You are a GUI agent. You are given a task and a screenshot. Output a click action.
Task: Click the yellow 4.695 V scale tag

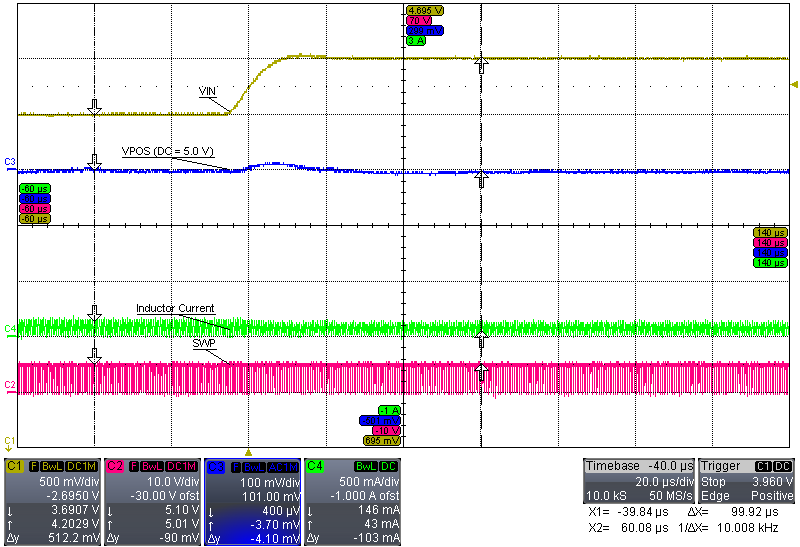pyautogui.click(x=424, y=9)
